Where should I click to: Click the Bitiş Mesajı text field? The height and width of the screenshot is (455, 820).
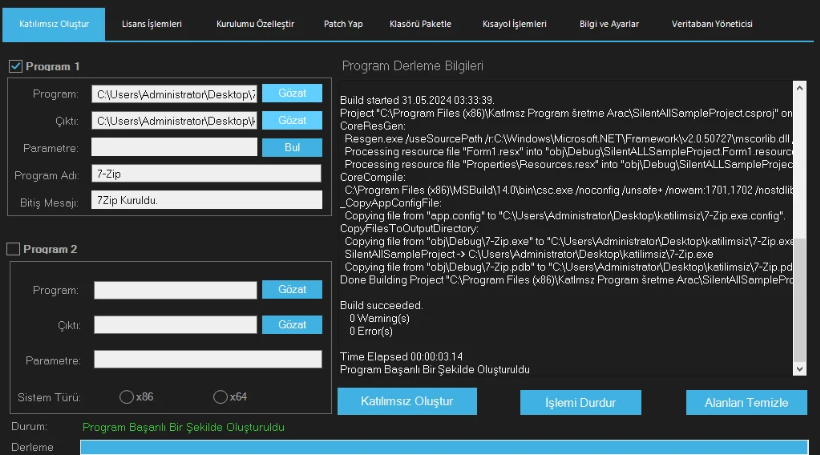pos(207,200)
